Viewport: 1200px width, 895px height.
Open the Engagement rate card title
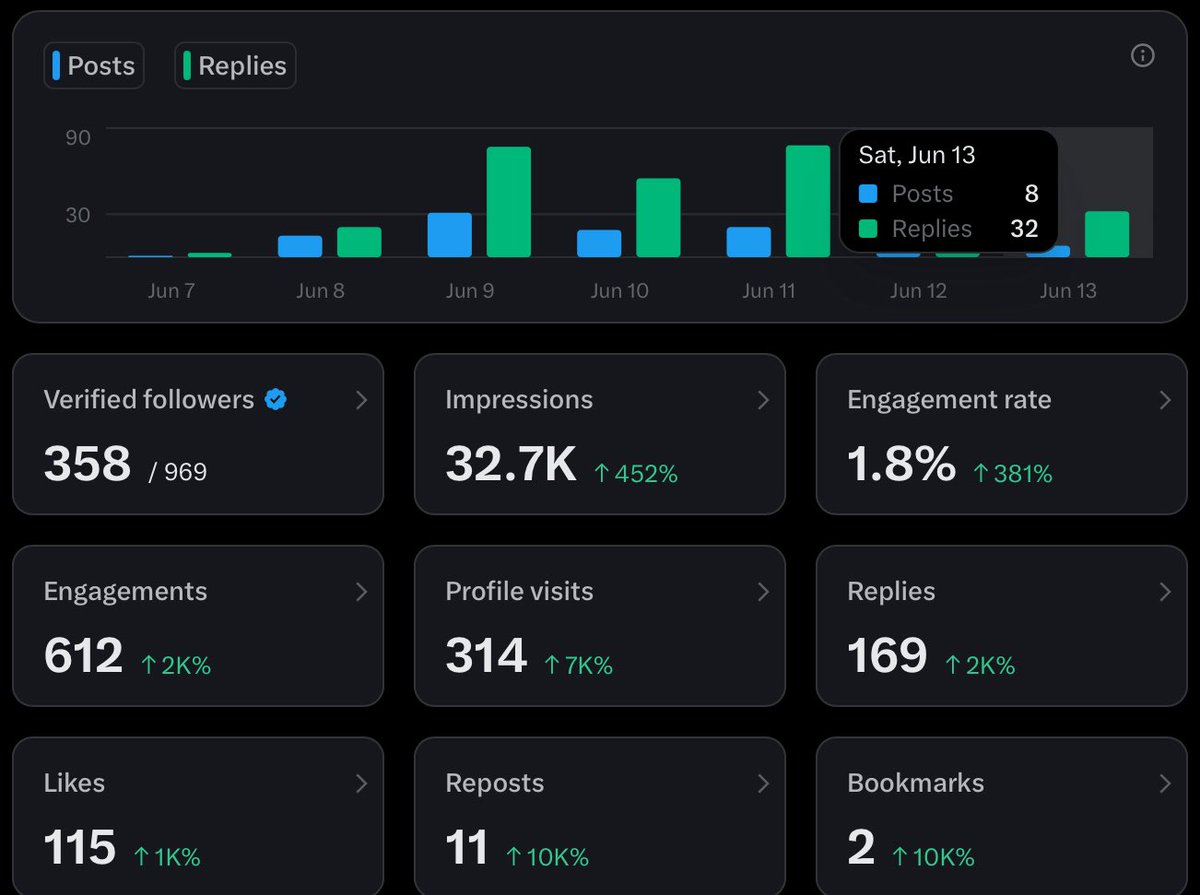pos(949,400)
